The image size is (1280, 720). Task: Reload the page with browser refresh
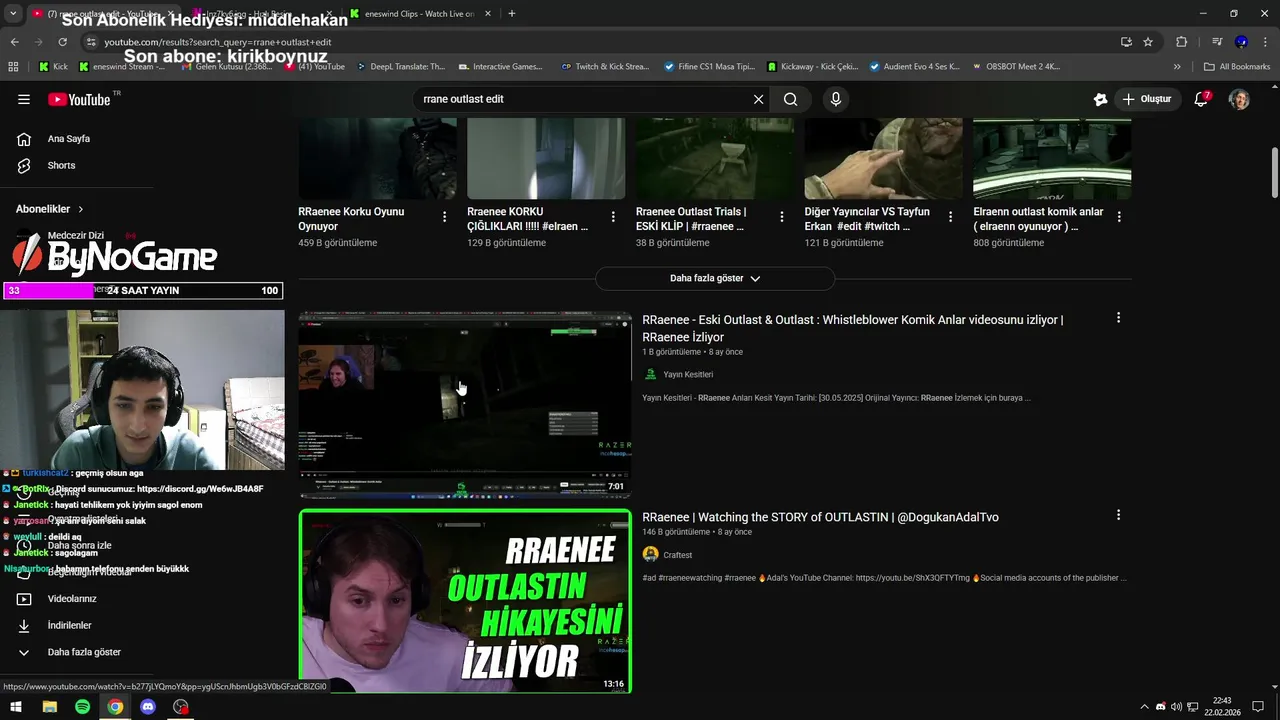(x=62, y=42)
